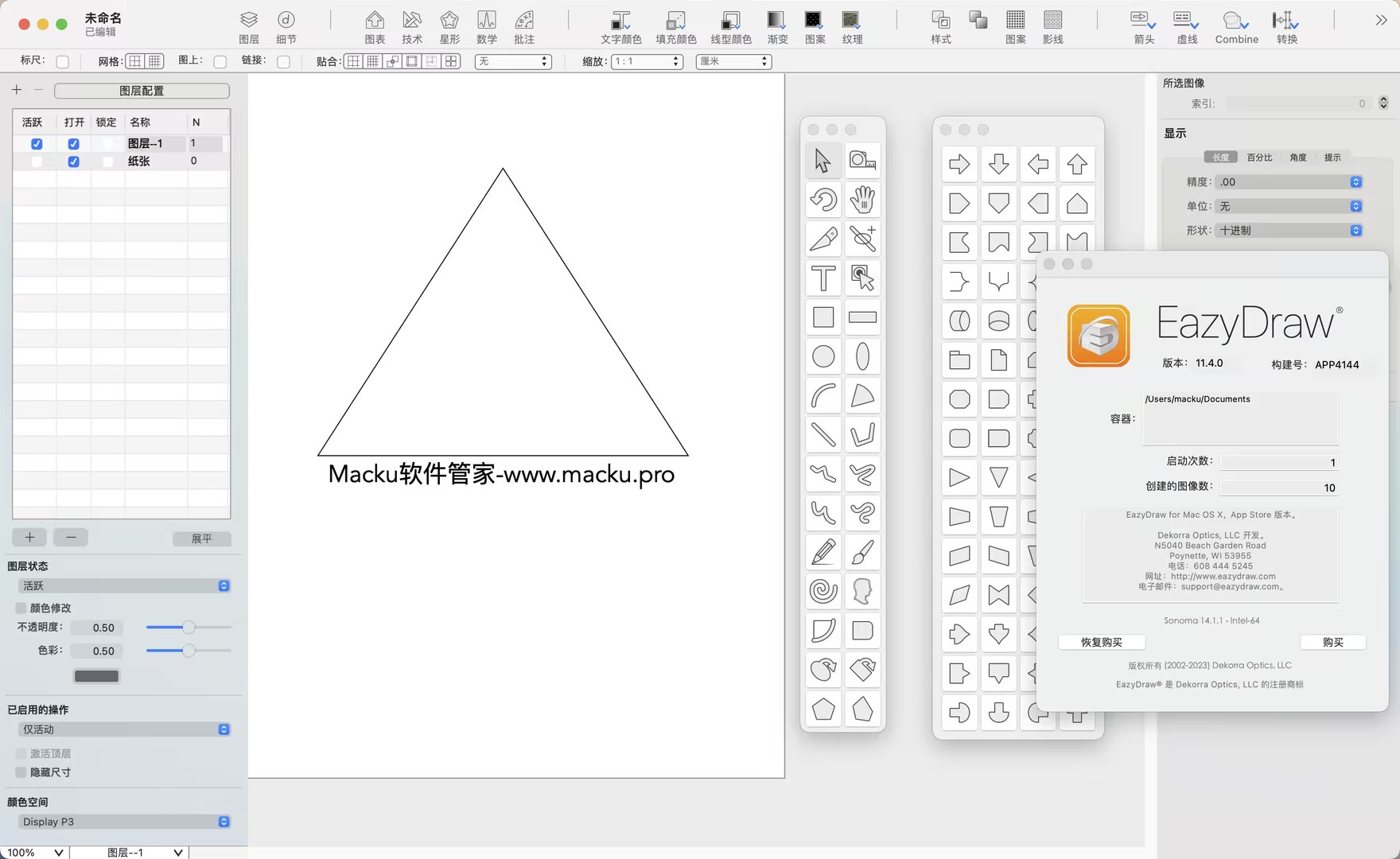Toggle the ruler checkbox
Image resolution: width=1400 pixels, height=859 pixels.
click(63, 61)
